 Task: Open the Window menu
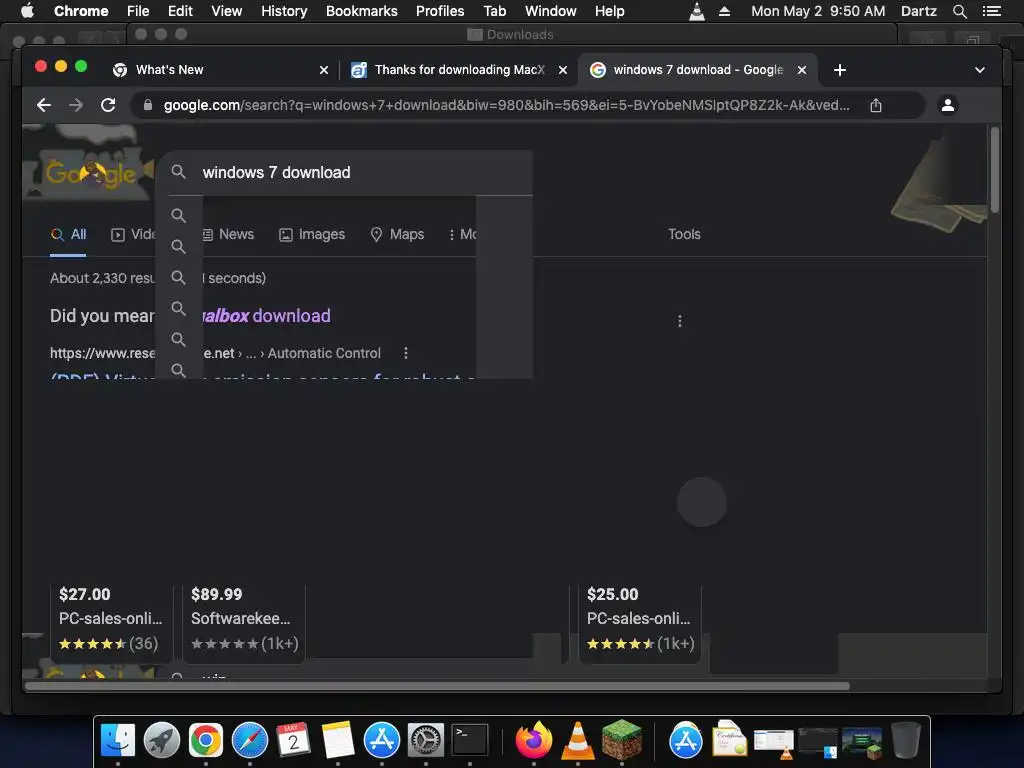click(551, 11)
